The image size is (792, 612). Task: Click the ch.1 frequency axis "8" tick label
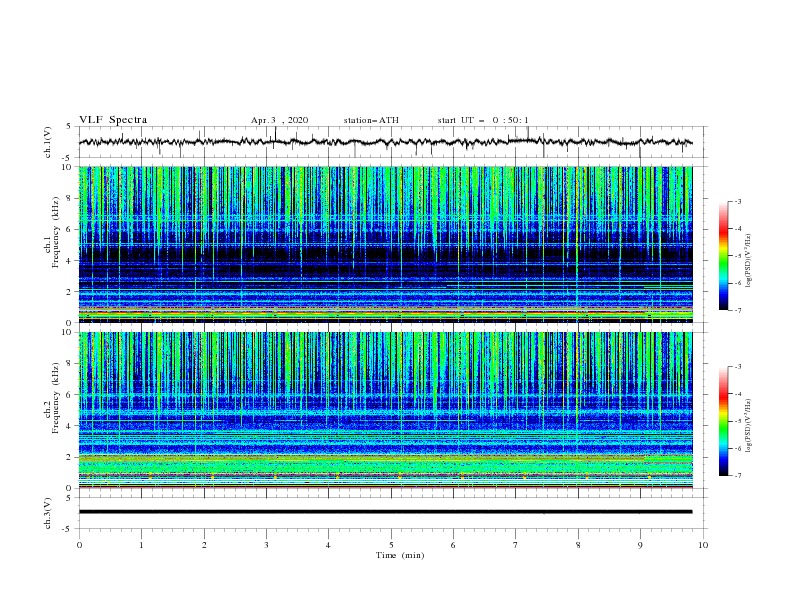point(70,198)
